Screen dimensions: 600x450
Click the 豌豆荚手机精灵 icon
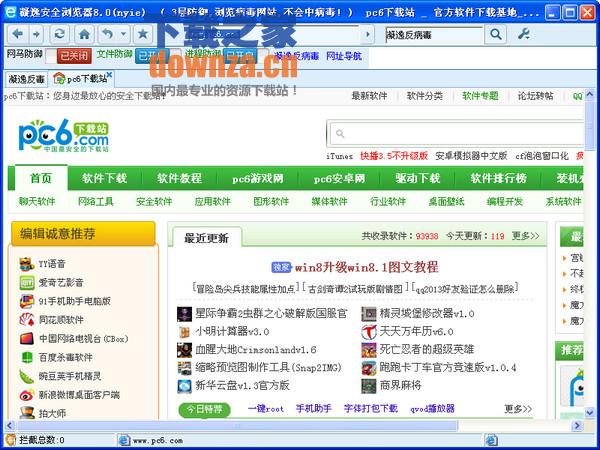click(x=27, y=376)
